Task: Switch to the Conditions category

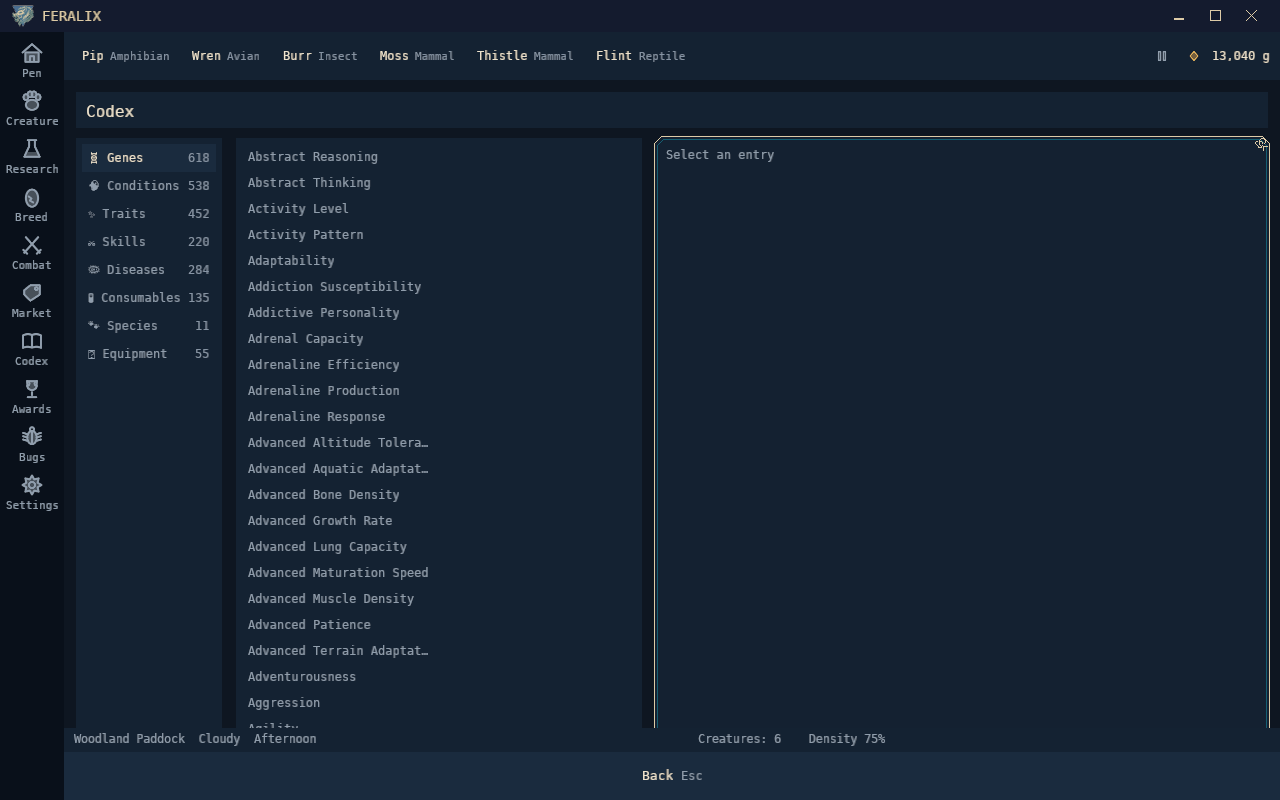Action: tap(149, 186)
